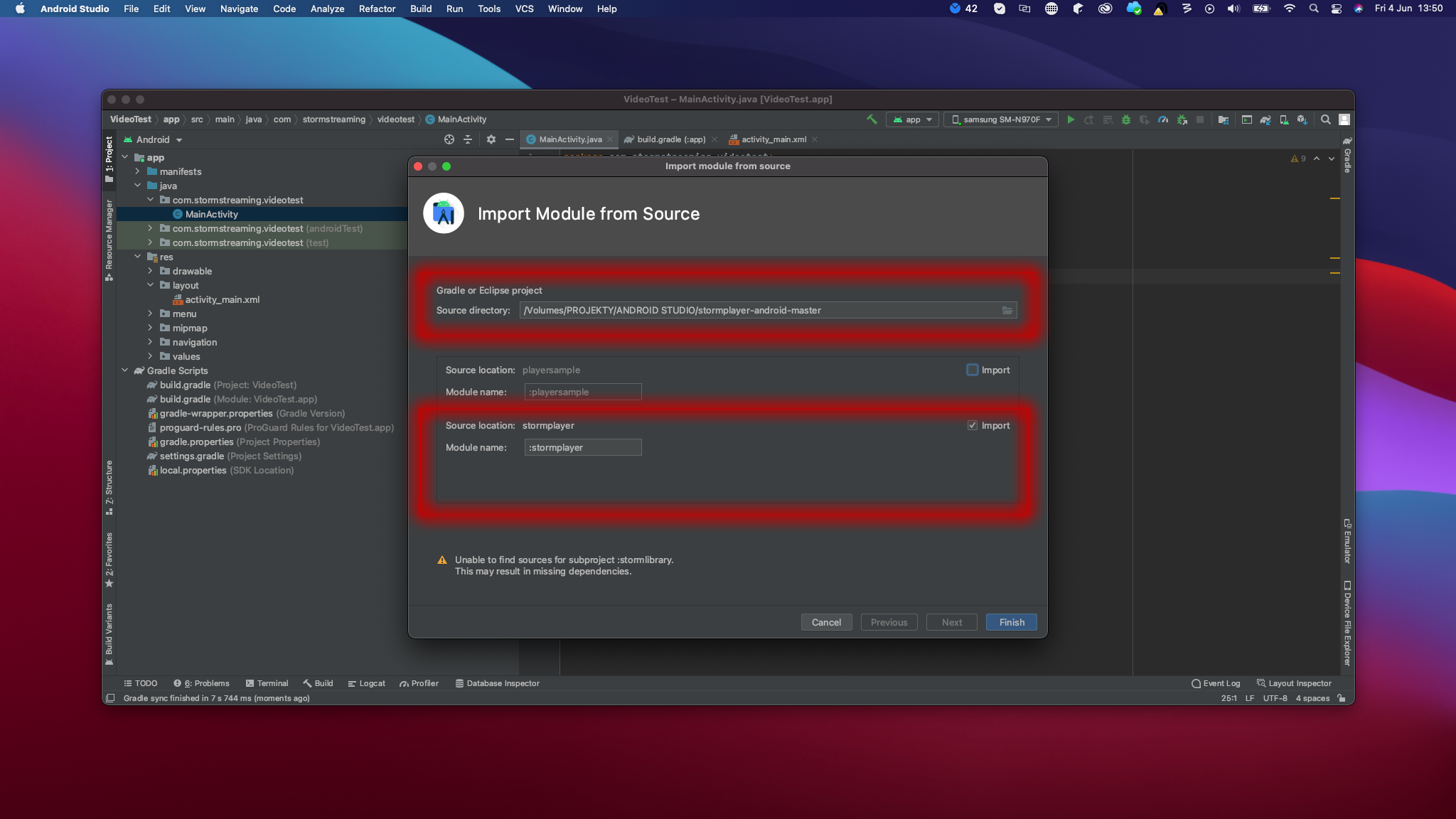Open the Refactor menu

(x=377, y=9)
